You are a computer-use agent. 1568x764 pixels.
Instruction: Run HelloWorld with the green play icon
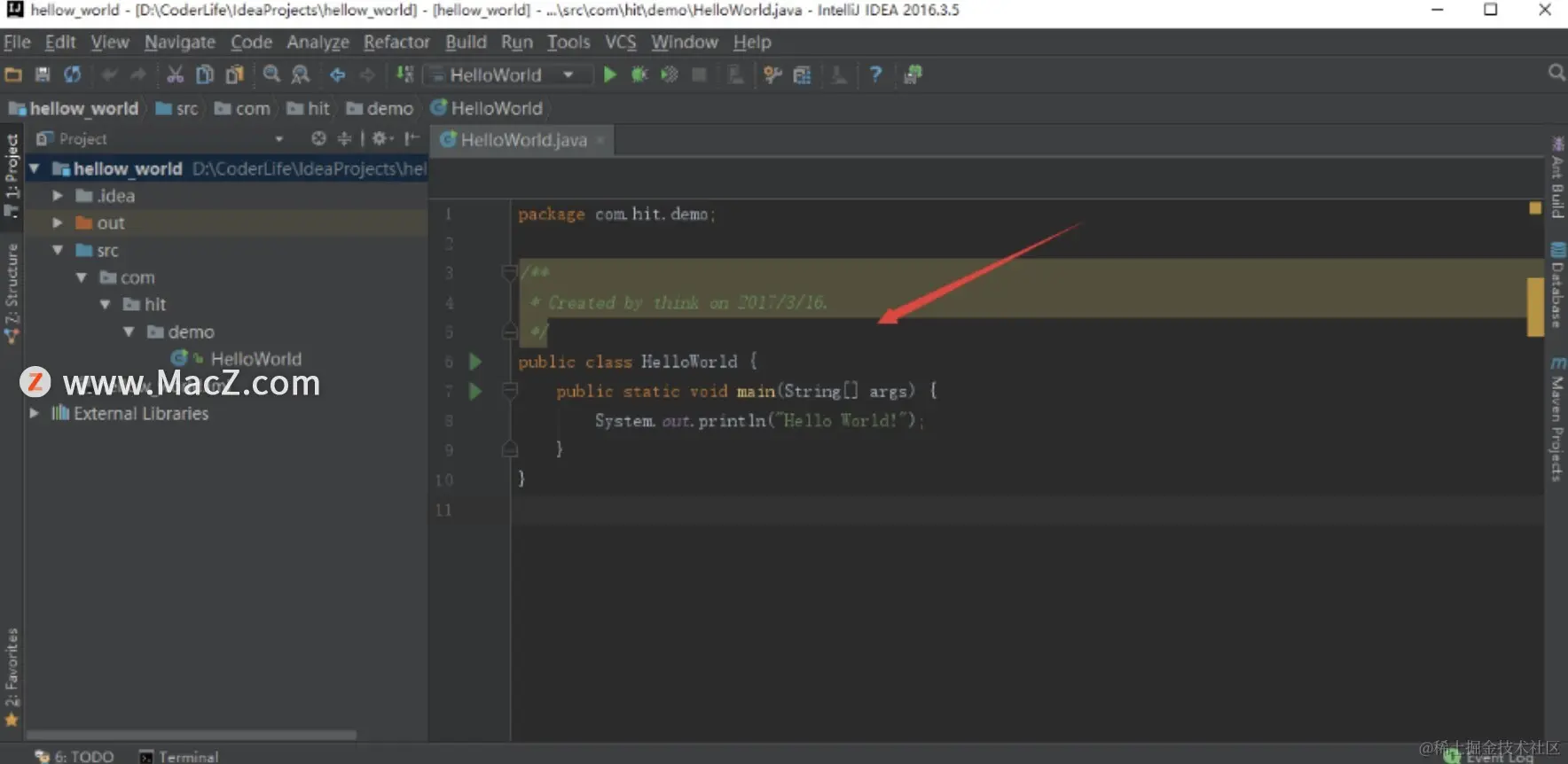610,75
